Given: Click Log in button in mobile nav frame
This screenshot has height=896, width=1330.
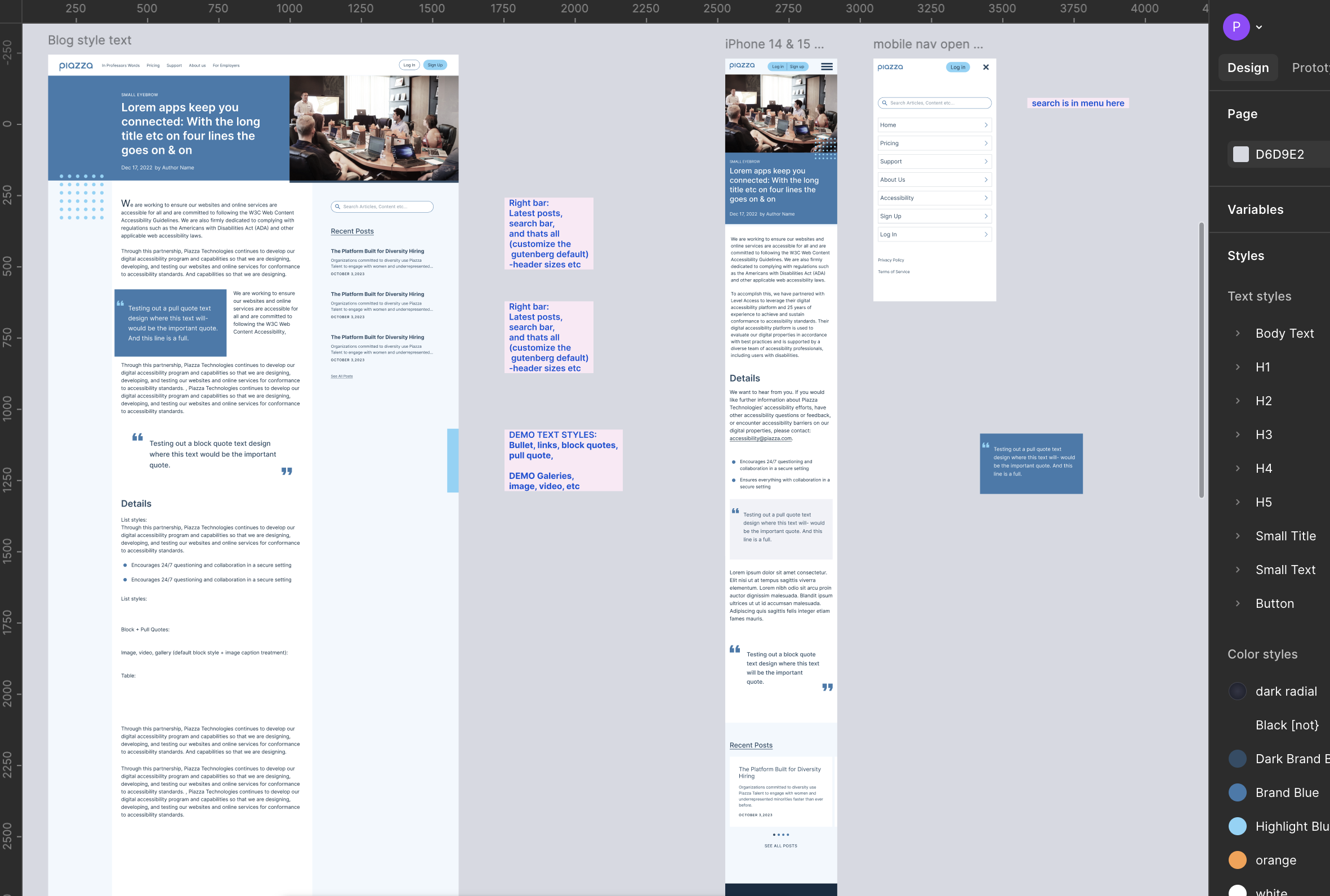Looking at the screenshot, I should [x=958, y=67].
